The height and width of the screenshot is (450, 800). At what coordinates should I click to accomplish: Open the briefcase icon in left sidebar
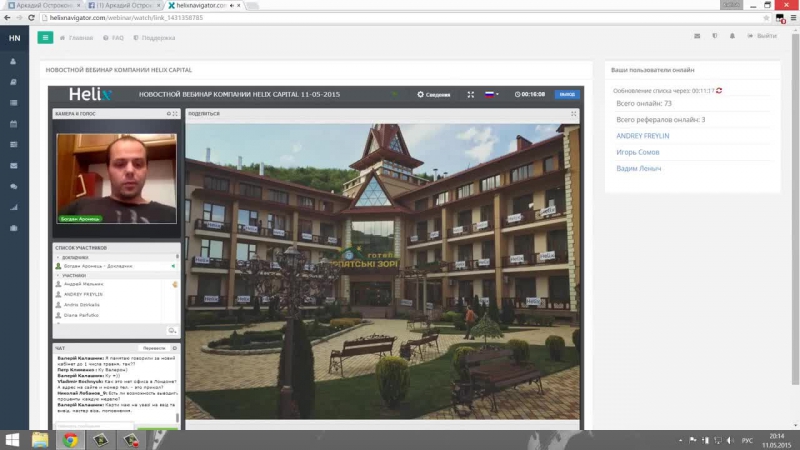click(x=14, y=228)
